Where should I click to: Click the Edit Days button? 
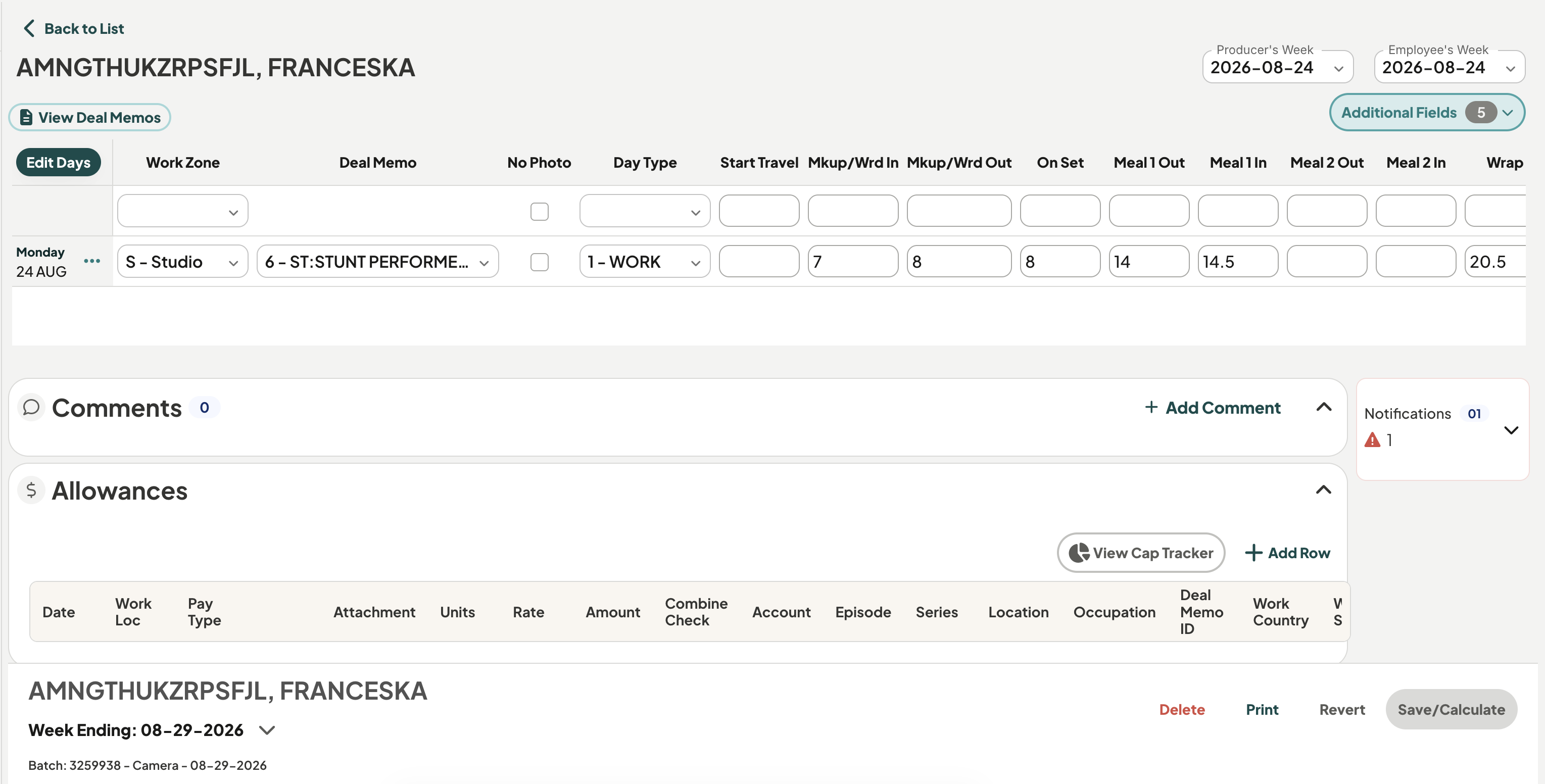tap(58, 163)
